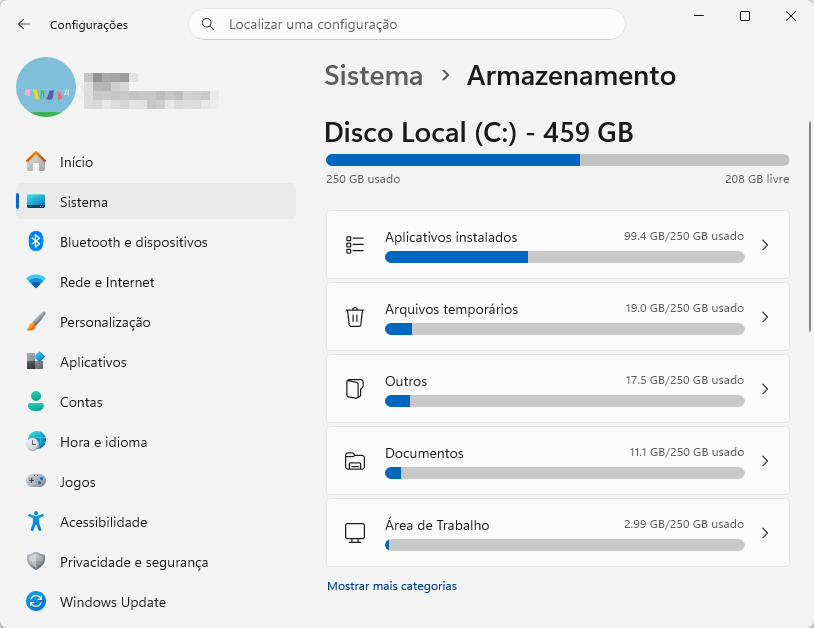The width and height of the screenshot is (814, 628).
Task: Click the Privacidade e segurança shield icon
Action: 36,561
